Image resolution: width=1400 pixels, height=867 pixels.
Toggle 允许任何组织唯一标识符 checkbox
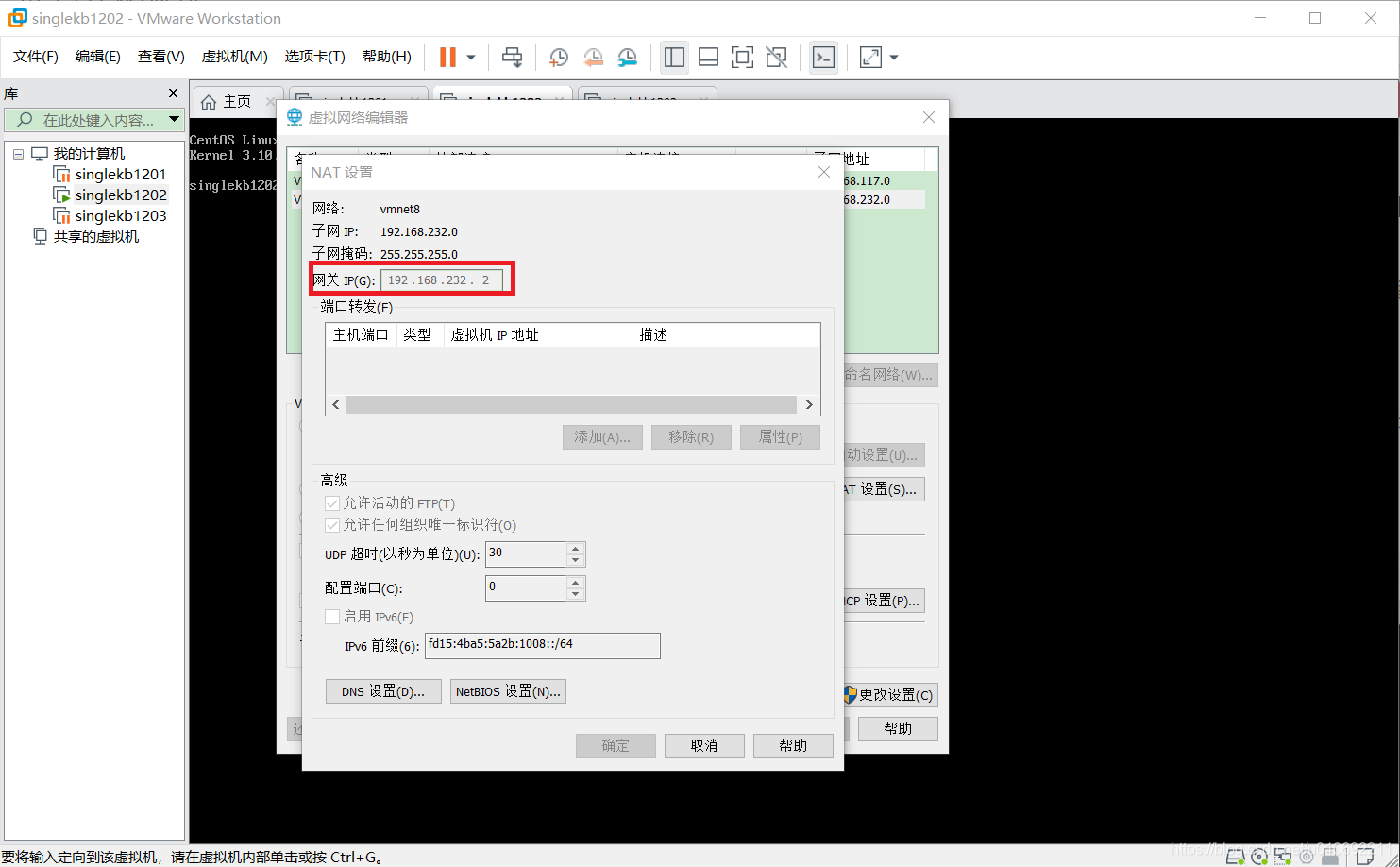point(332,525)
